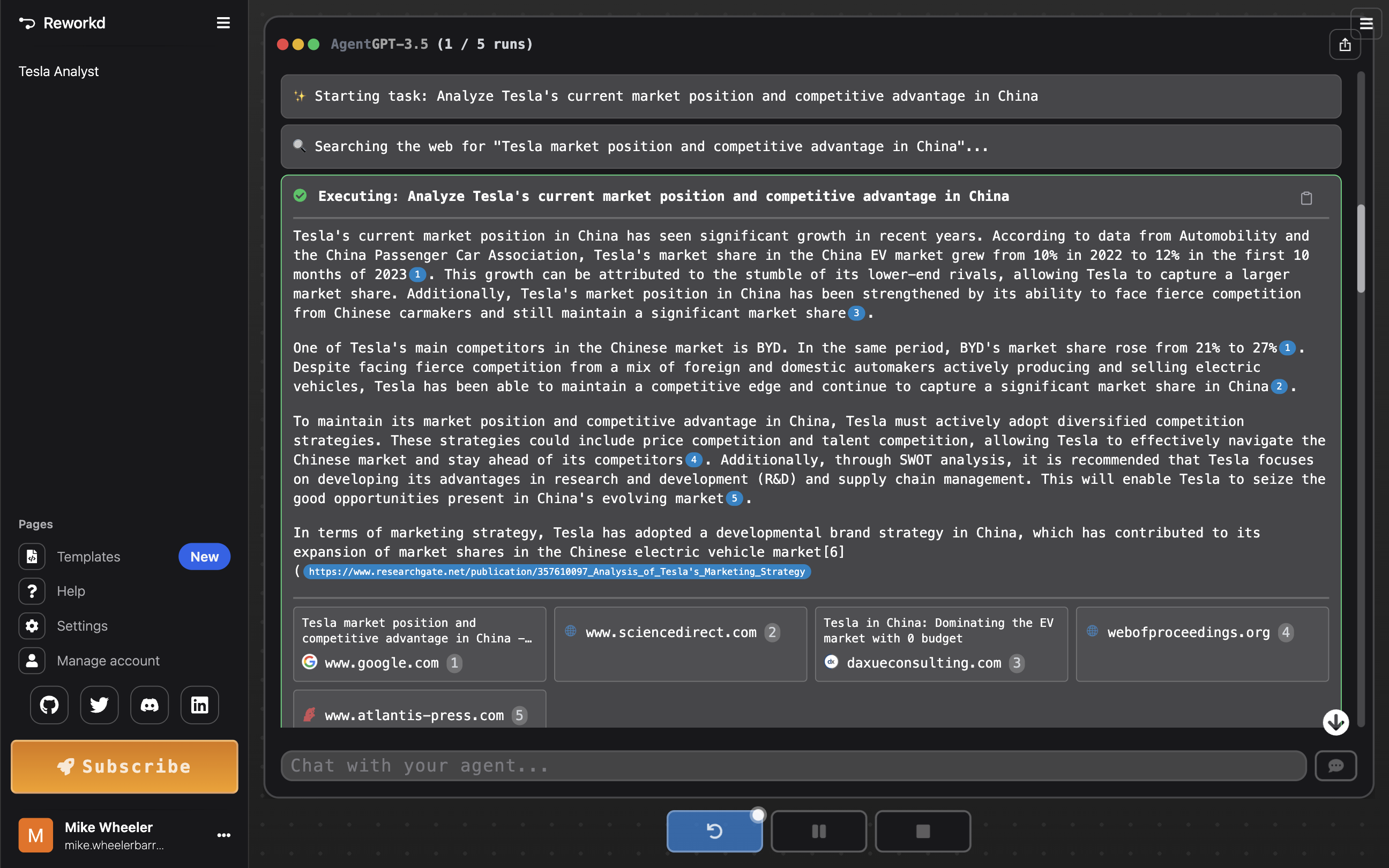The image size is (1389, 868).
Task: Open the Discord link icon
Action: 149,705
